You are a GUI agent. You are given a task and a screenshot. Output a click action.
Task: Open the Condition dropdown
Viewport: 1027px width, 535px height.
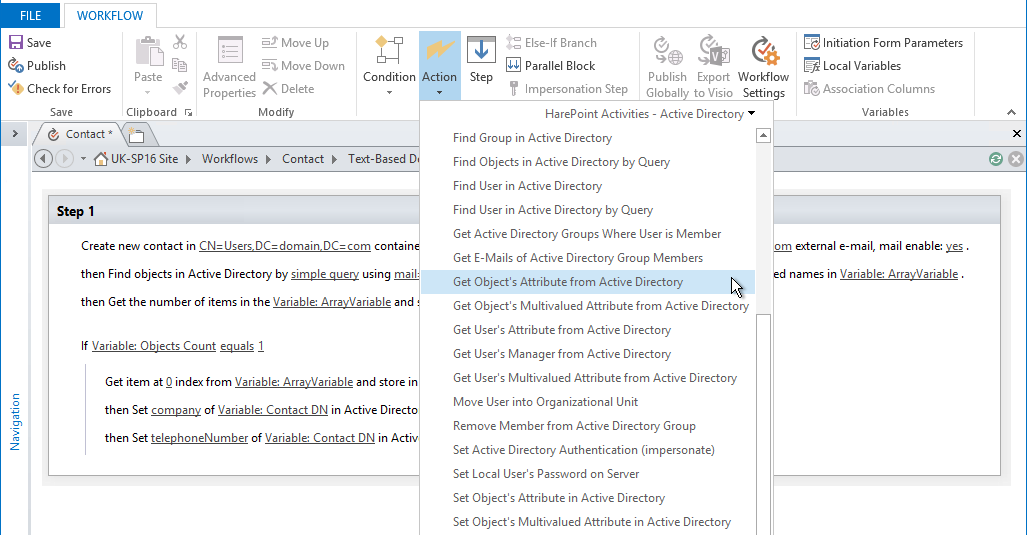[x=389, y=66]
